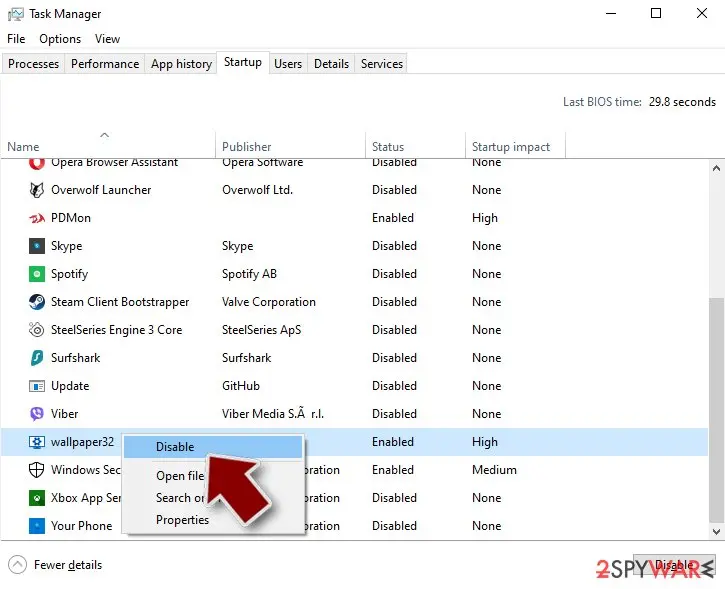Viewport: 725px width, 589px height.
Task: Choose Disable in the context menu
Action: pyautogui.click(x=213, y=447)
